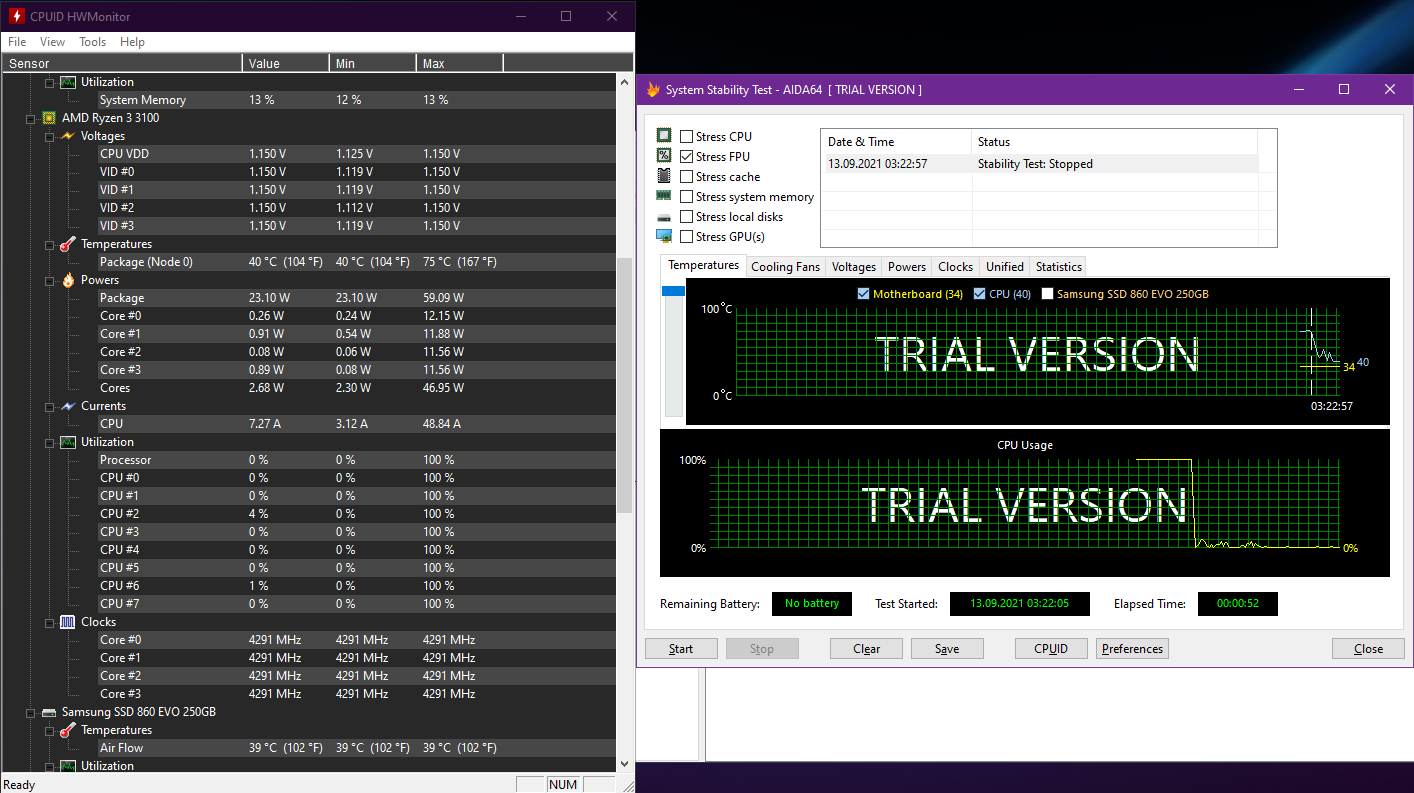Image resolution: width=1414 pixels, height=793 pixels.
Task: Click the Clear button
Action: [866, 649]
